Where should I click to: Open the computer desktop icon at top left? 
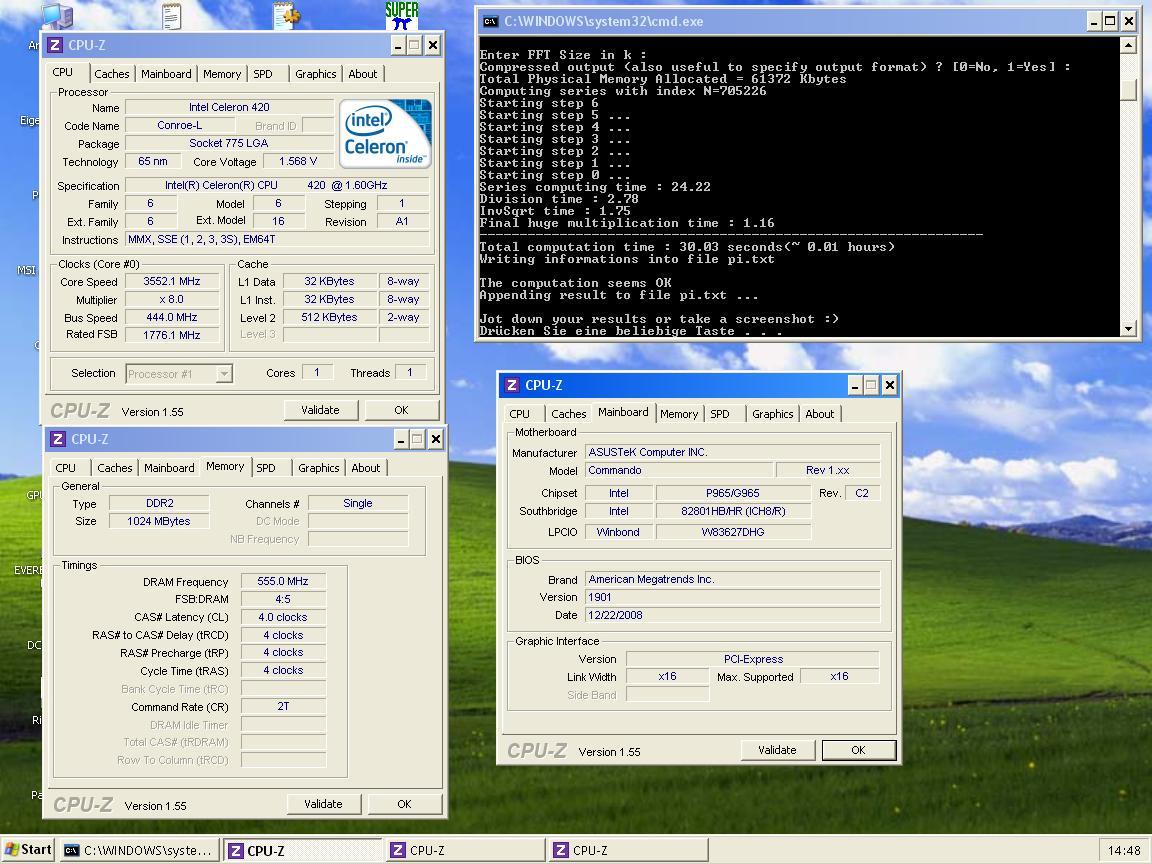(57, 16)
